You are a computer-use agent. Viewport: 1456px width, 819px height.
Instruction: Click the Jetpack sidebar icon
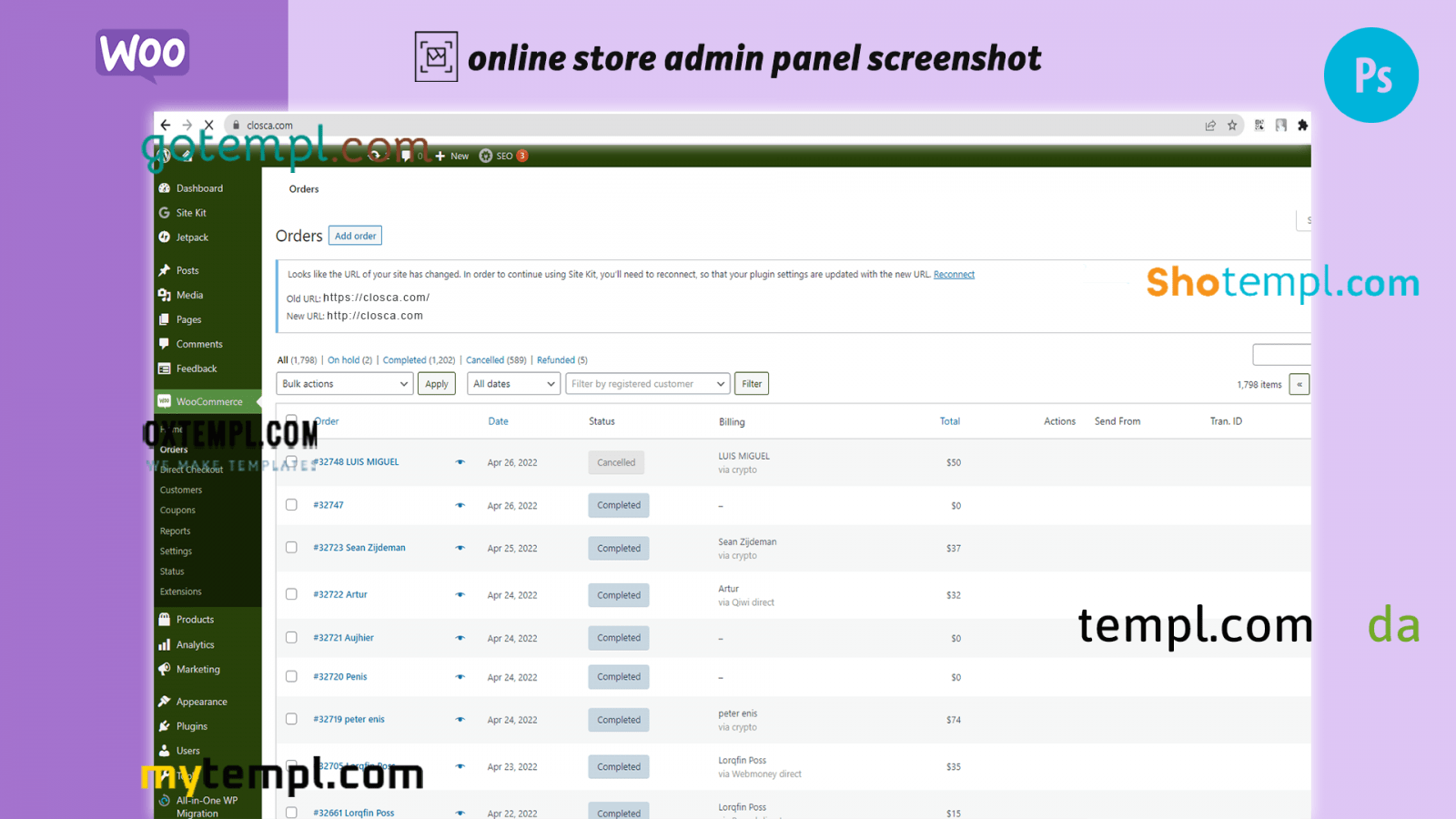(165, 238)
